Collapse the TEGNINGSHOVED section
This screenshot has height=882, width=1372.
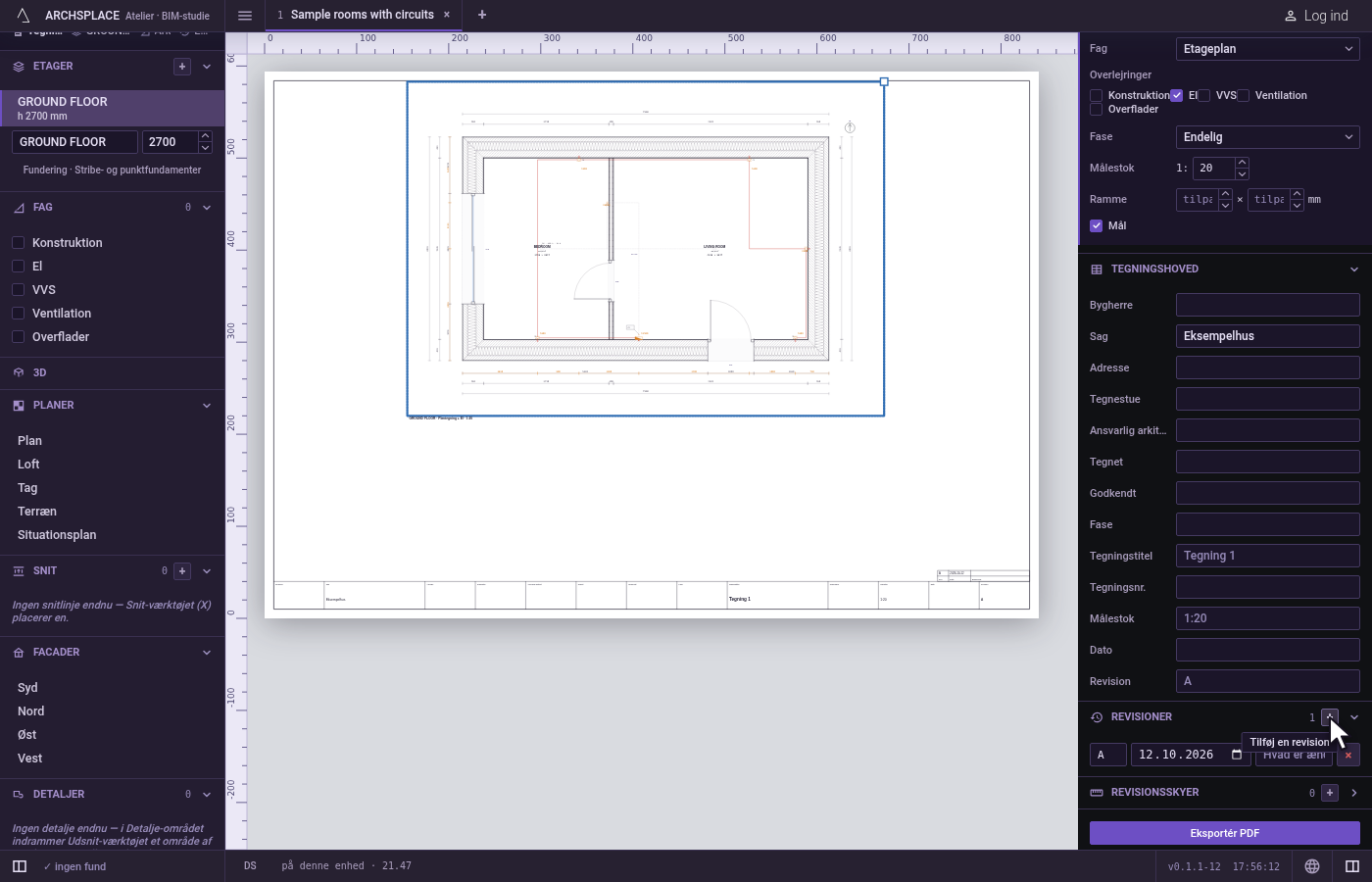click(1354, 269)
